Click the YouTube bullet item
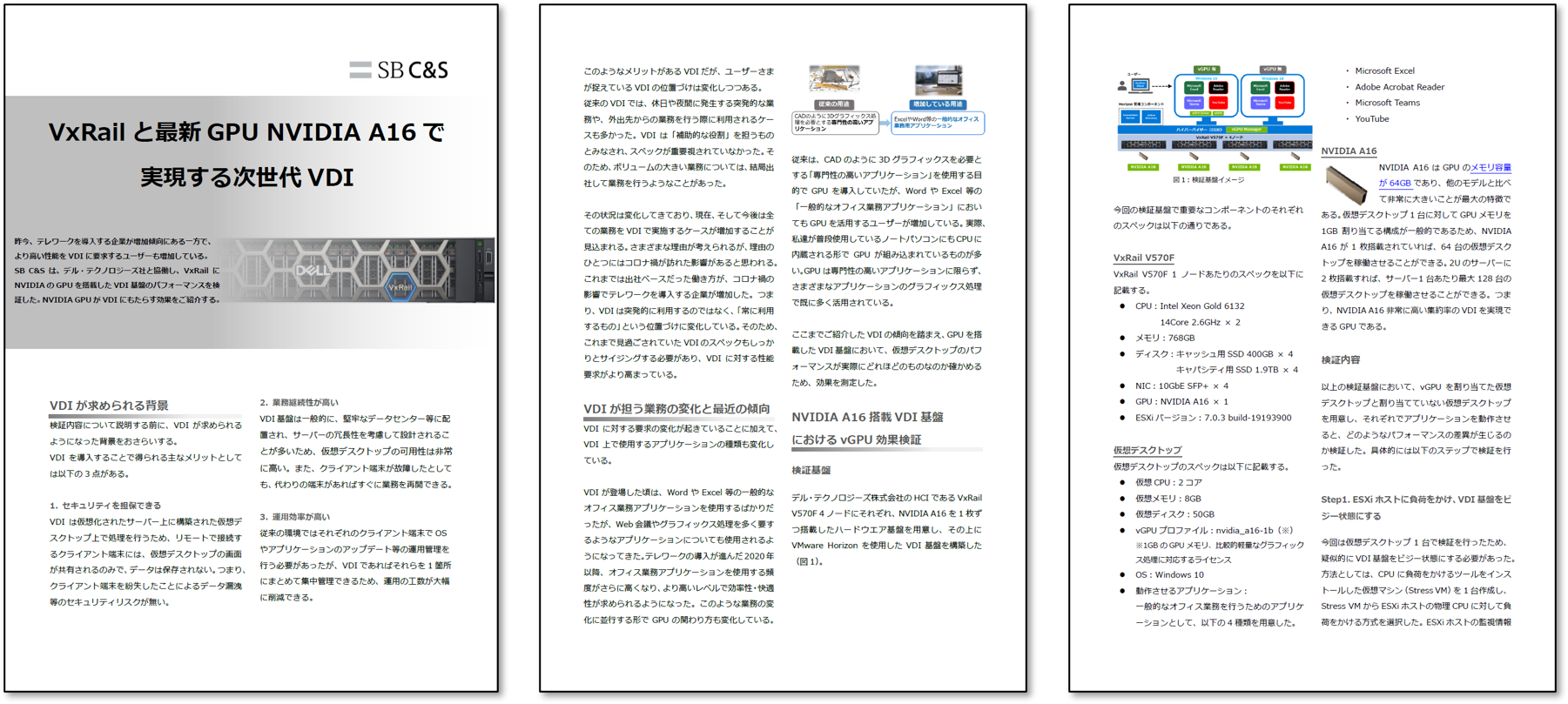 point(1371,119)
